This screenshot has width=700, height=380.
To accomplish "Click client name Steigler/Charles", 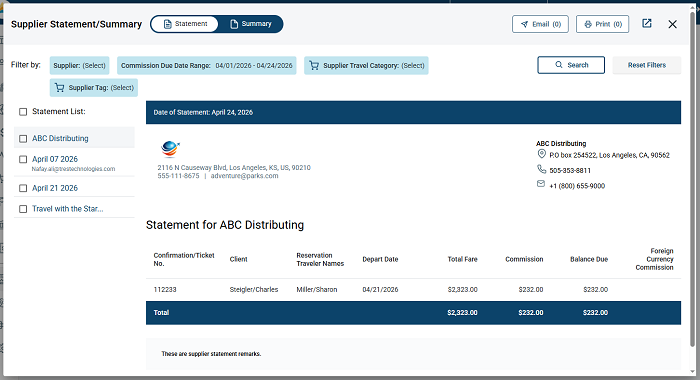I will click(254, 290).
